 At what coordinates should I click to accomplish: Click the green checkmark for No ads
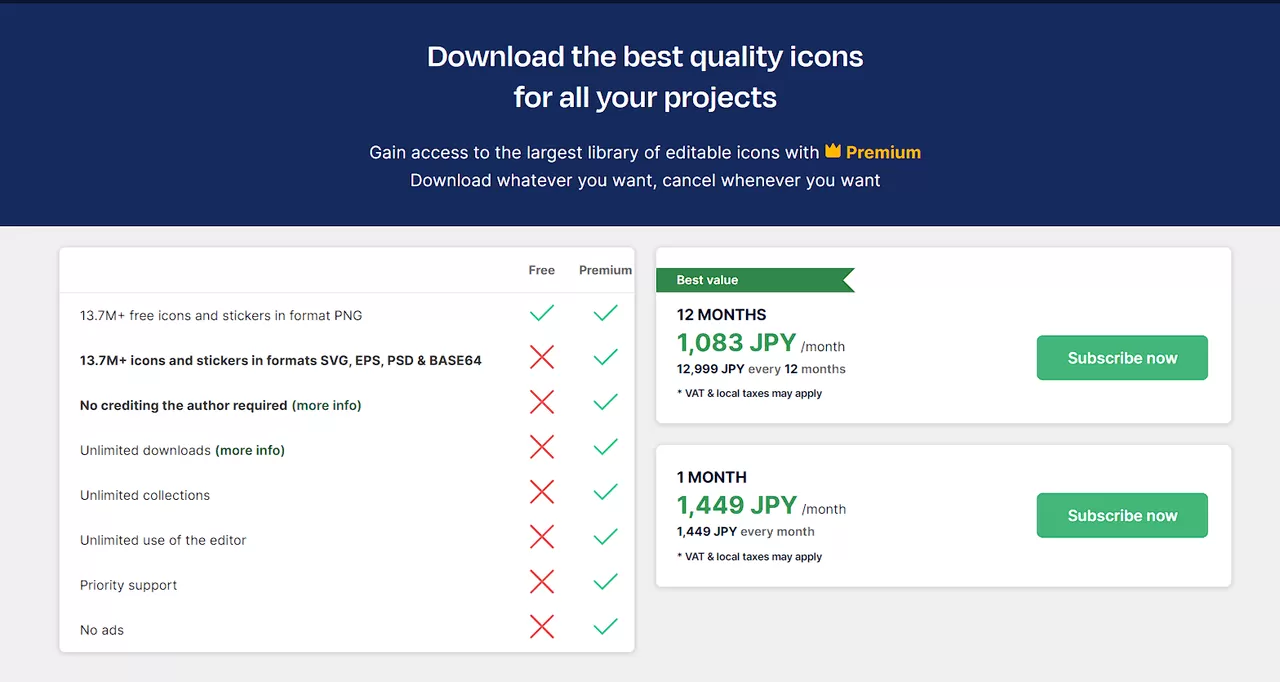point(605,626)
